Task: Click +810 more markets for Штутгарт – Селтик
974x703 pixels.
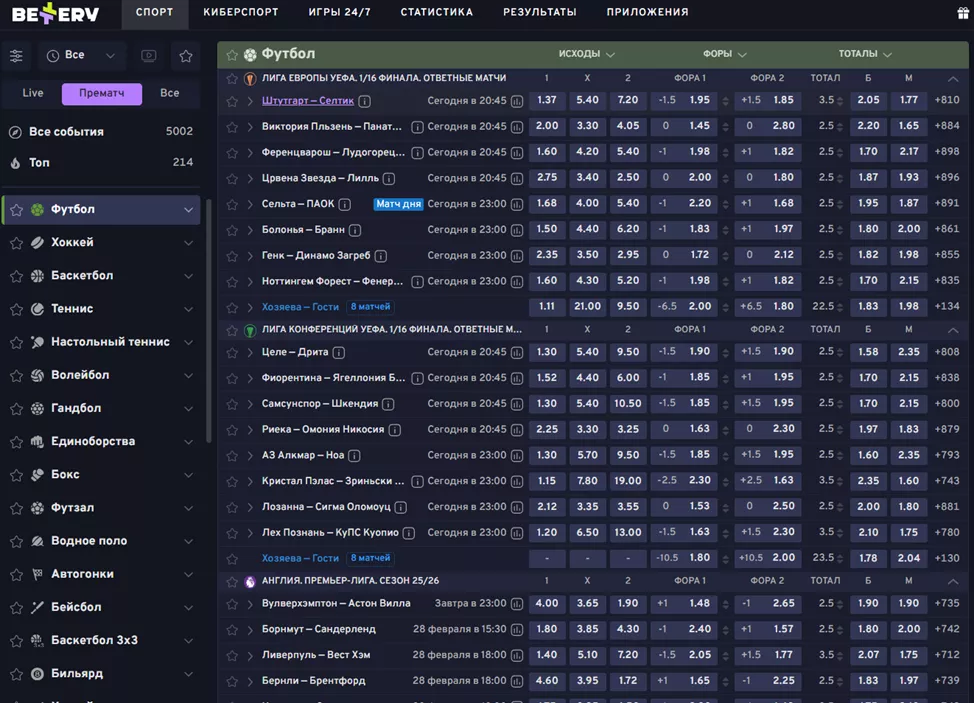Action: [946, 101]
